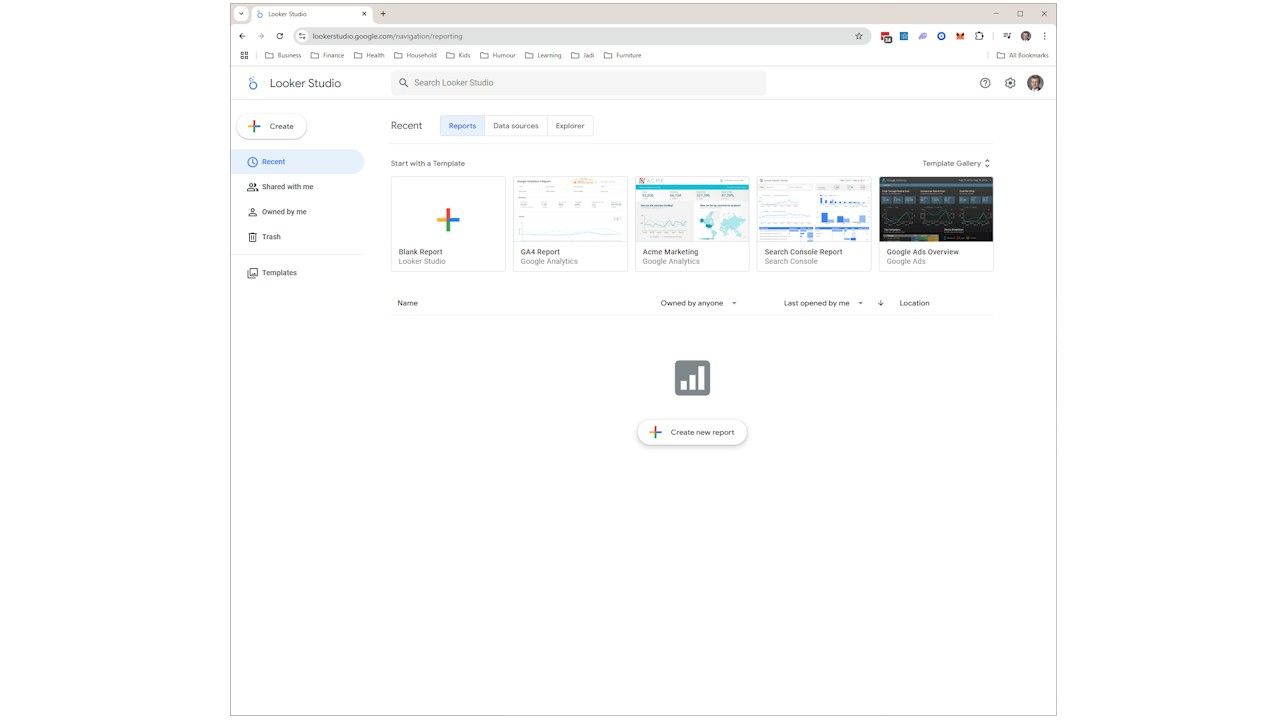Image resolution: width=1280 pixels, height=720 pixels.
Task: Open the Kids bookmarks folder
Action: pos(458,55)
